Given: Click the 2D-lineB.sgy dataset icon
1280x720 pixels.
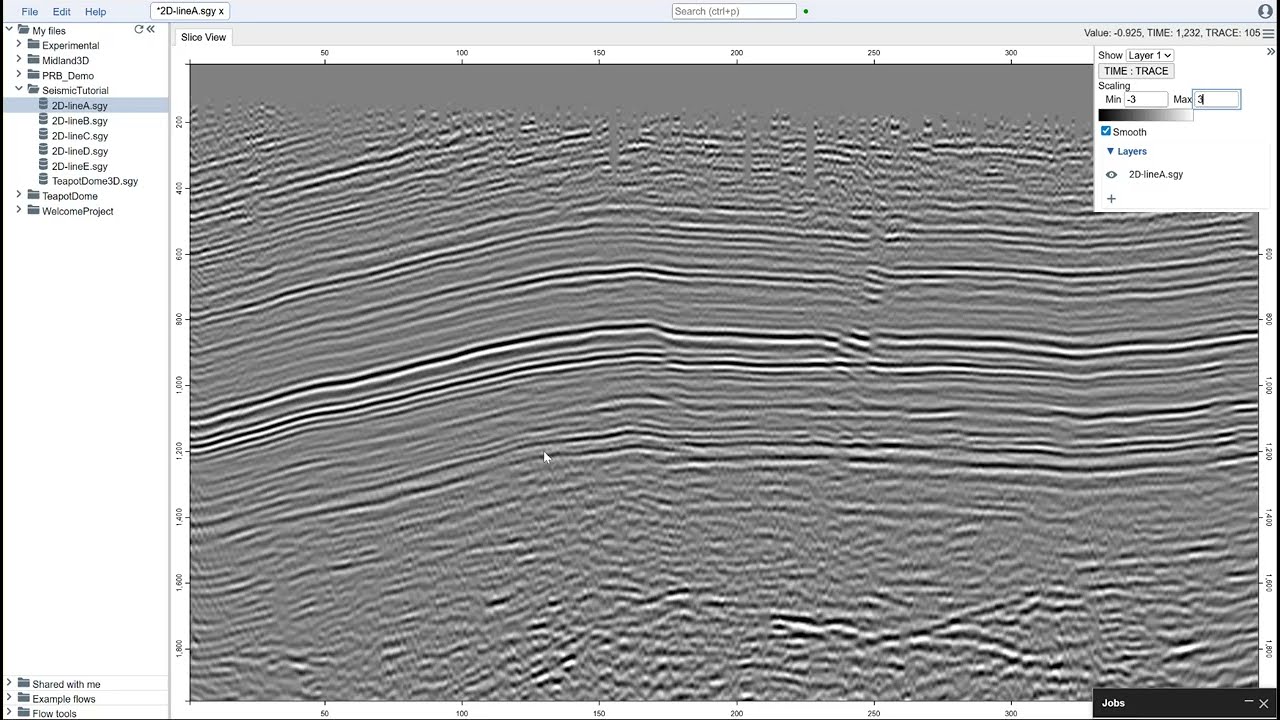Looking at the screenshot, I should point(43,120).
